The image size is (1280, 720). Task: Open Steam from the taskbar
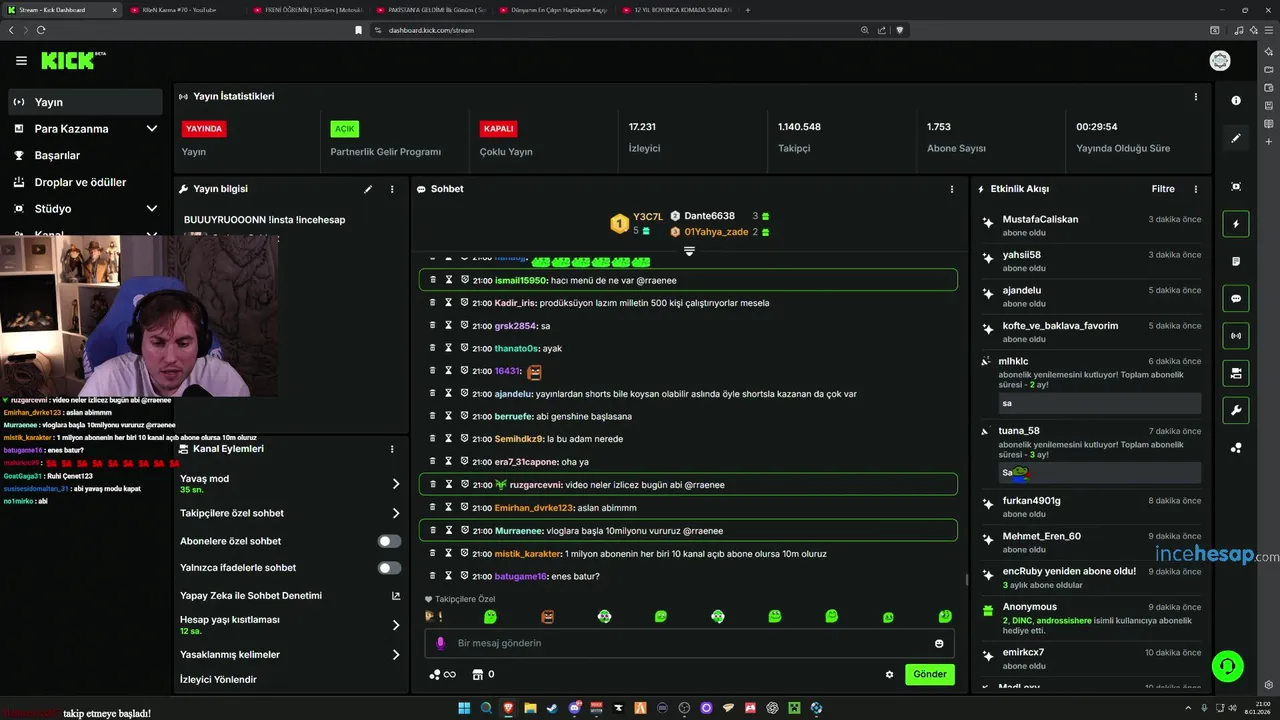(553, 708)
